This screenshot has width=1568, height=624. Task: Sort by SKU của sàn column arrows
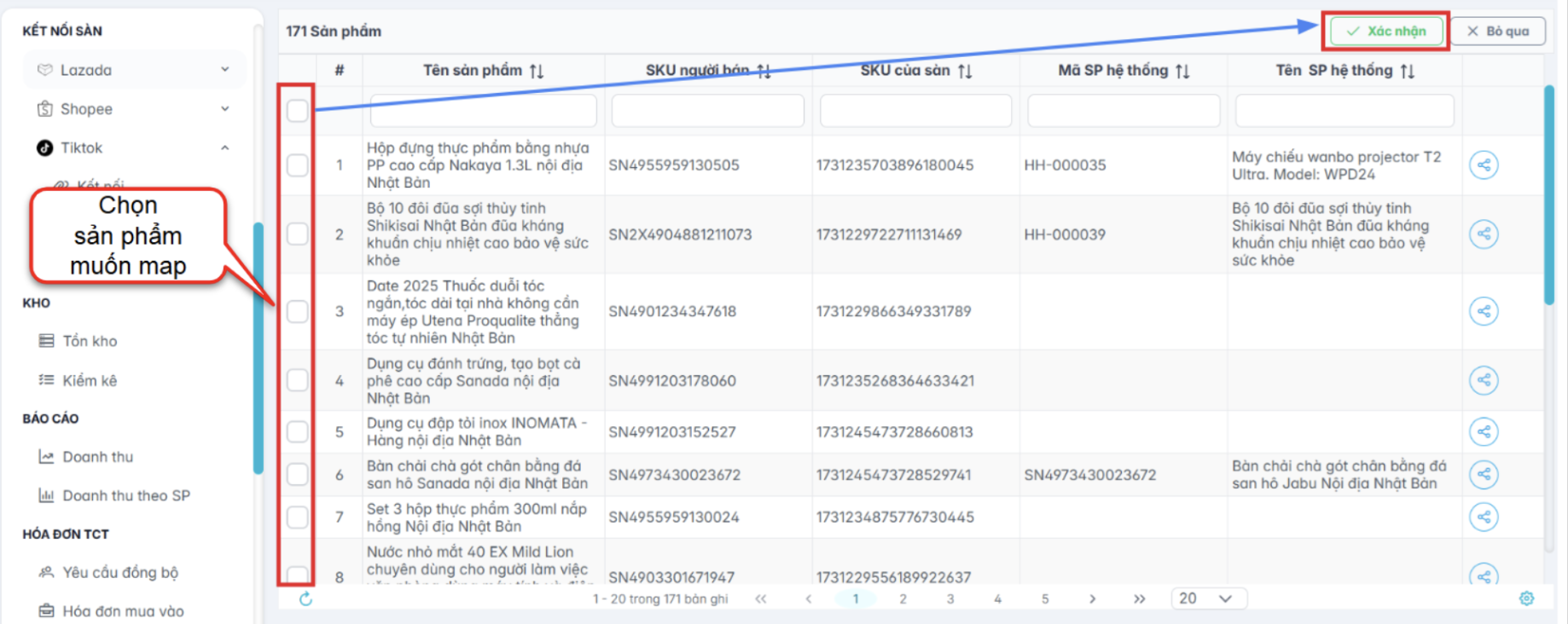click(x=965, y=72)
